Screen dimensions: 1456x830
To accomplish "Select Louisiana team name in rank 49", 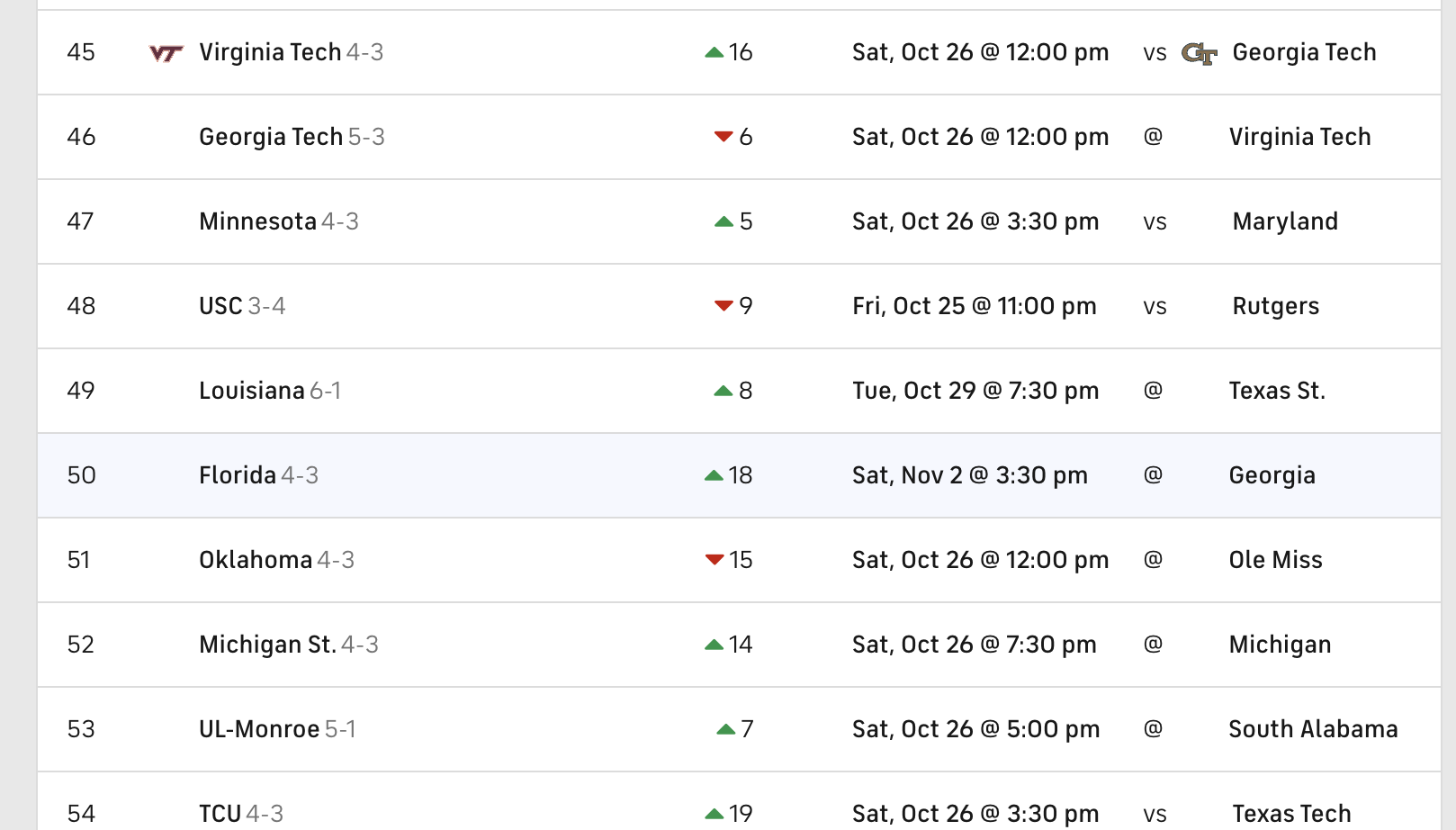I will [x=251, y=391].
